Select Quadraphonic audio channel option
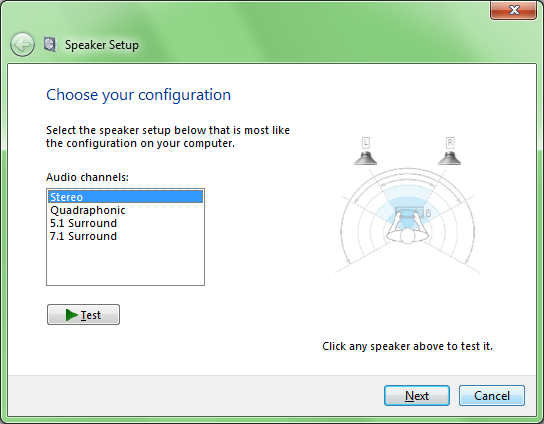The width and height of the screenshot is (544, 424). (x=87, y=210)
